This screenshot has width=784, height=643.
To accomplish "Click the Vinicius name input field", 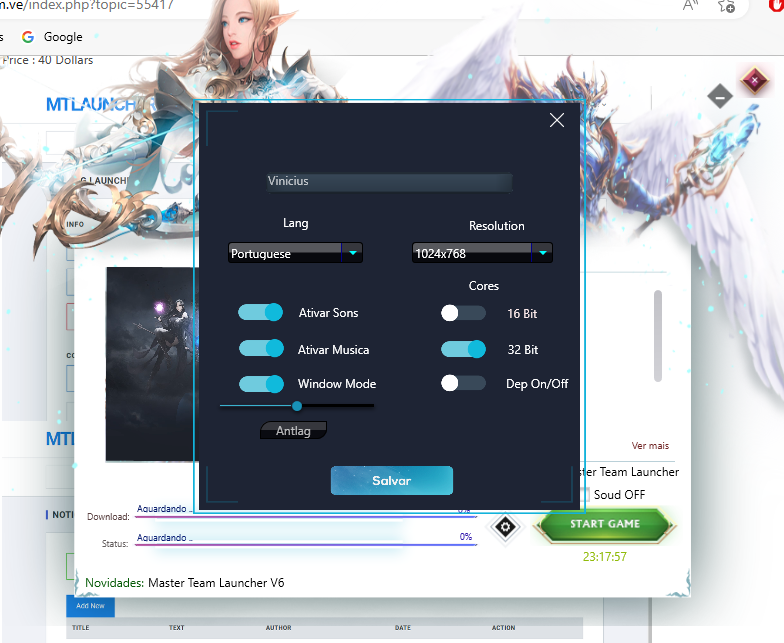I will coord(390,182).
